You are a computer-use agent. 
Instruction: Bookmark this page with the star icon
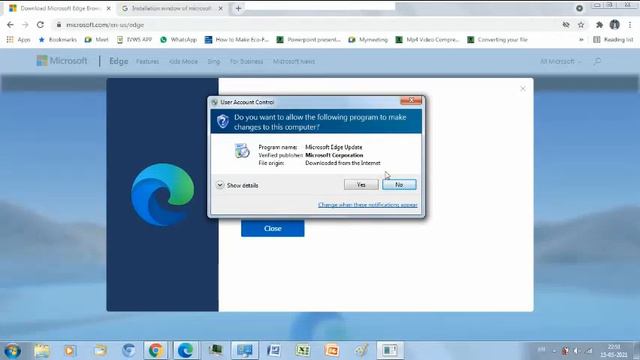581,25
